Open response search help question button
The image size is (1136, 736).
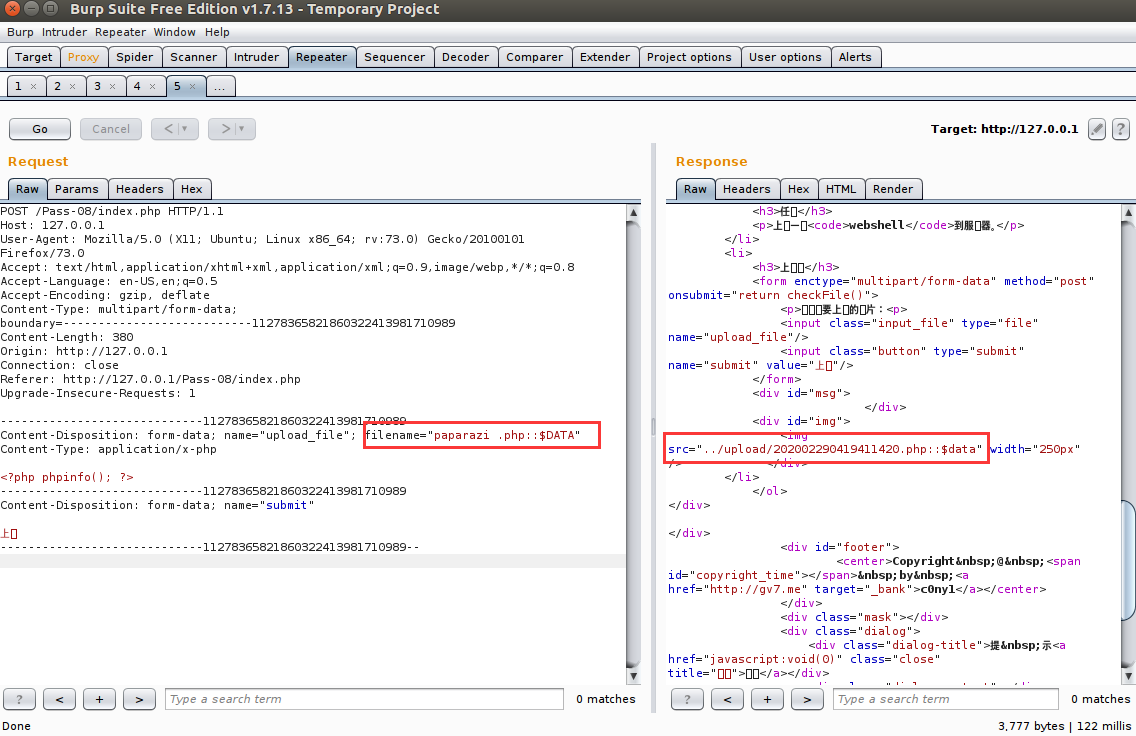click(x=688, y=699)
